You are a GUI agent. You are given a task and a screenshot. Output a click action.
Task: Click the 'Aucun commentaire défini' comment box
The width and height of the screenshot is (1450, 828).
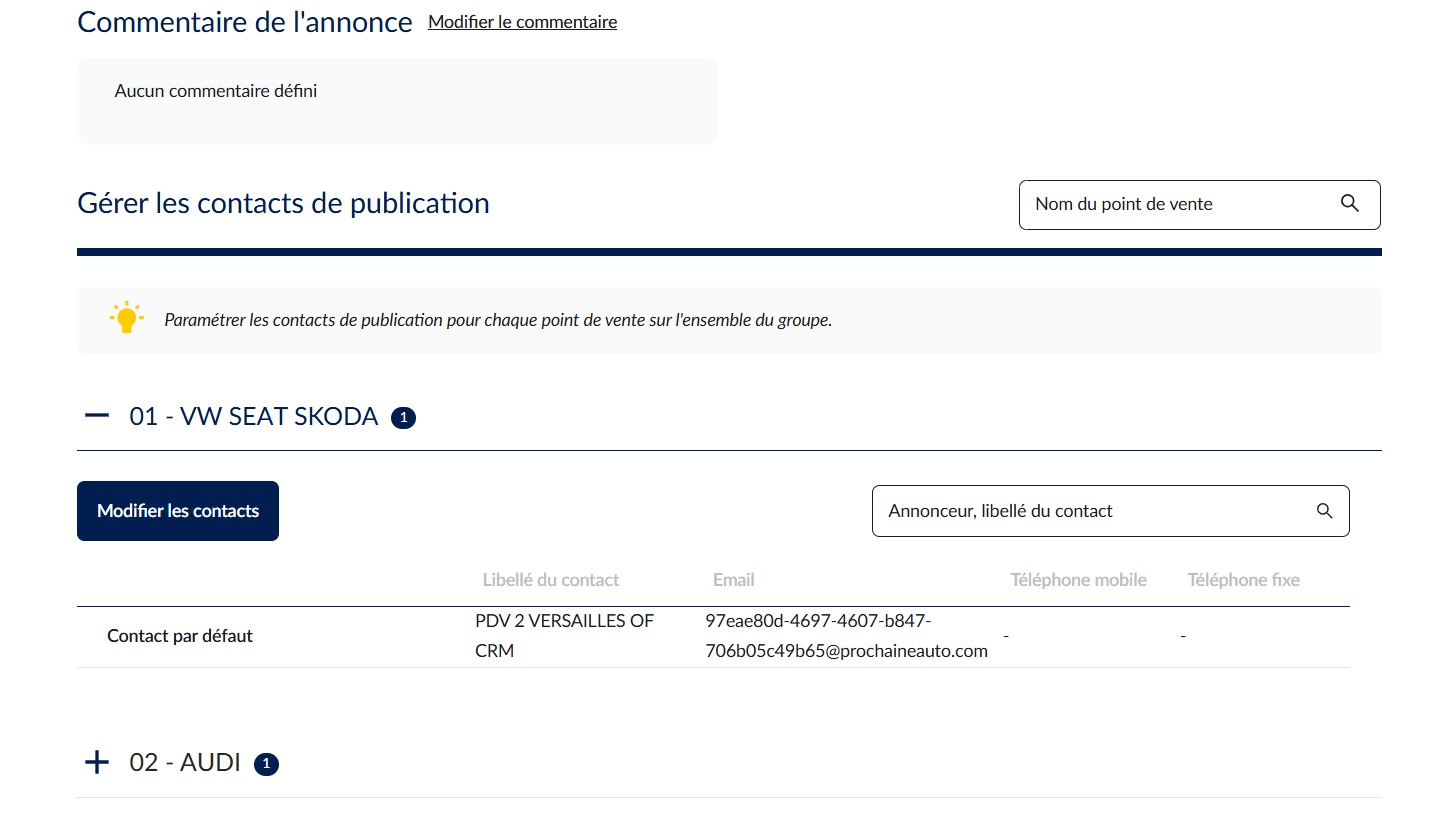pos(397,101)
